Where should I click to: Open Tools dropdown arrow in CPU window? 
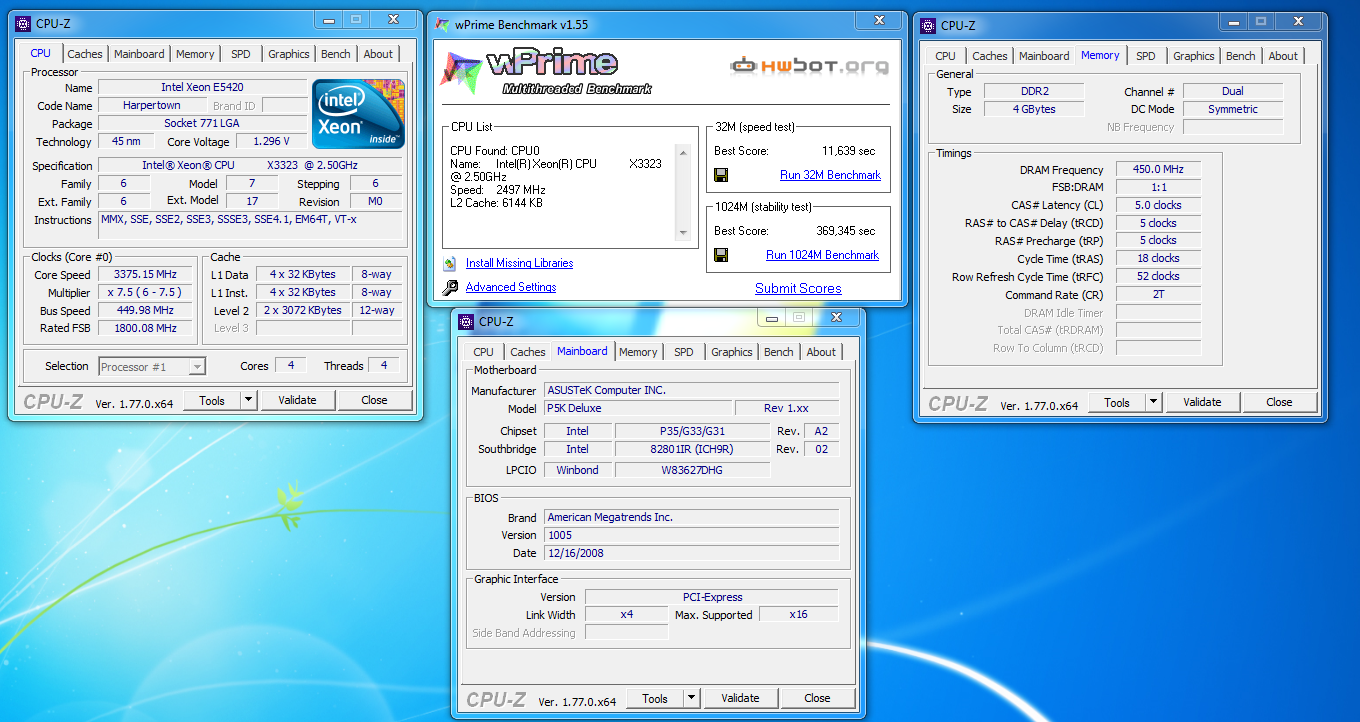point(249,400)
